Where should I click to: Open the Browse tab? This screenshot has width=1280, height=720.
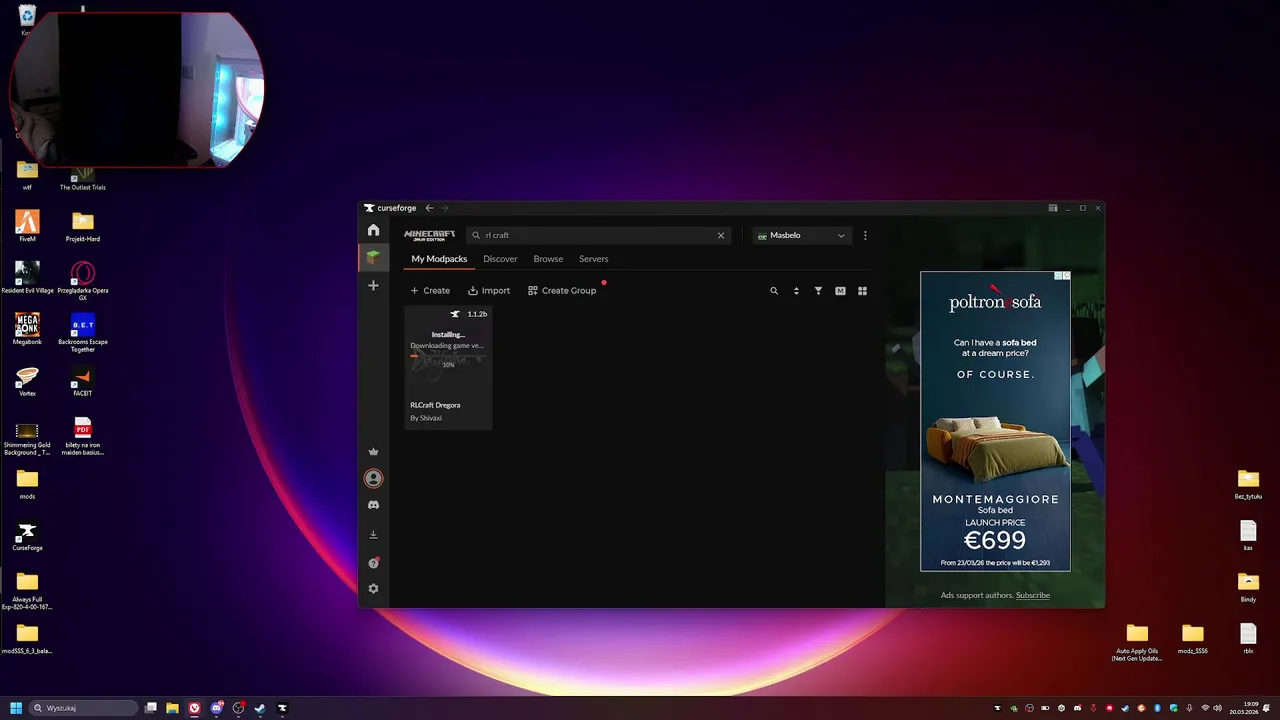(548, 259)
